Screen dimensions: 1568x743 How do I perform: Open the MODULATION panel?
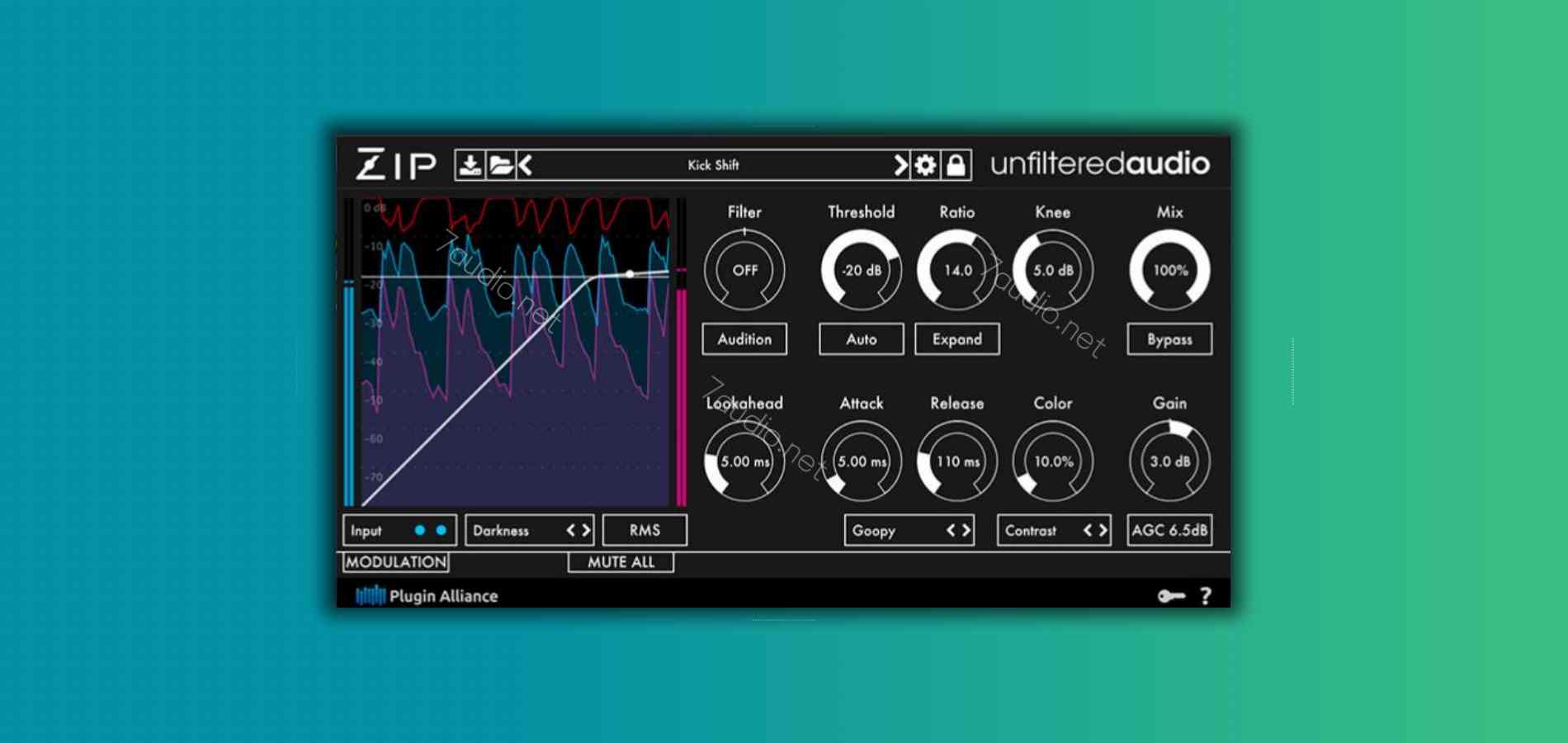click(x=396, y=562)
